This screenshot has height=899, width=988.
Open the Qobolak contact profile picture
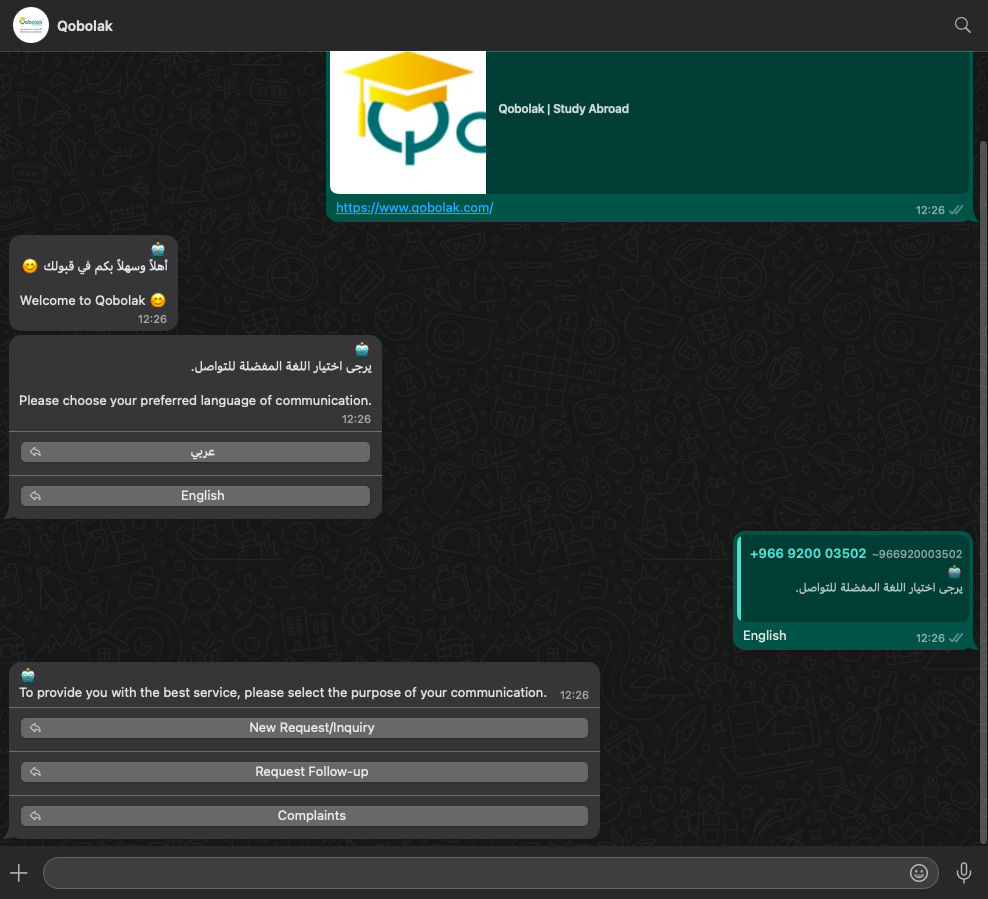pyautogui.click(x=31, y=25)
